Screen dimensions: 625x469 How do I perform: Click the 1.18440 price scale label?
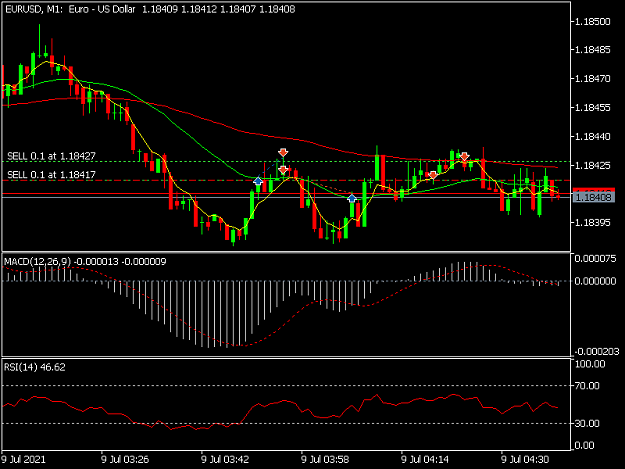tap(592, 137)
